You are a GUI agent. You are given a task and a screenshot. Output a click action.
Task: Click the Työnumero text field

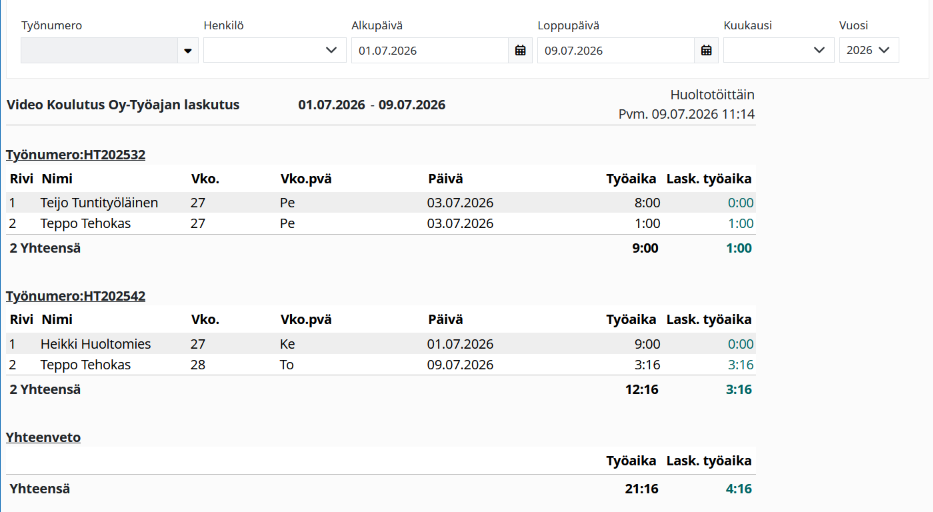click(x=99, y=51)
